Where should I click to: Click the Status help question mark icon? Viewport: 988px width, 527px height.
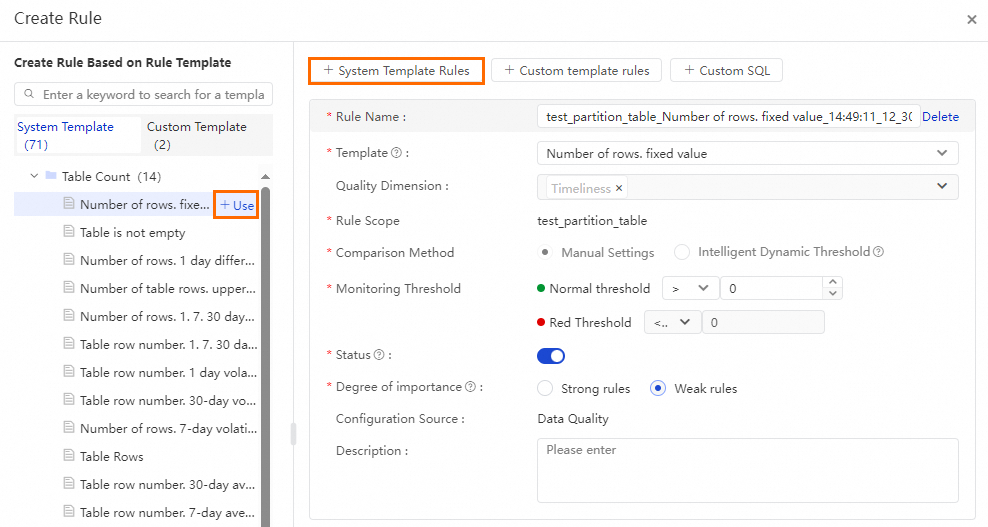(x=379, y=355)
